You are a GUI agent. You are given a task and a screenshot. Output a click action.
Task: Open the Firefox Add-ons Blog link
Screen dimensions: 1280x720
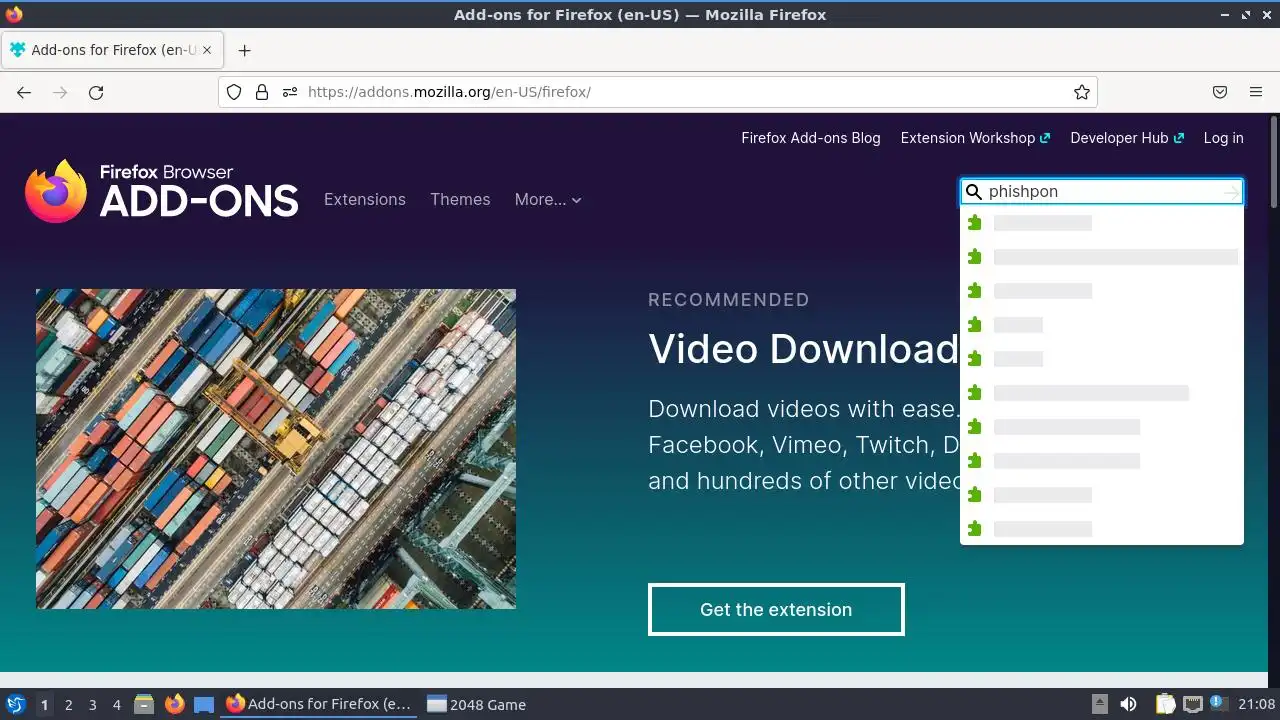811,138
